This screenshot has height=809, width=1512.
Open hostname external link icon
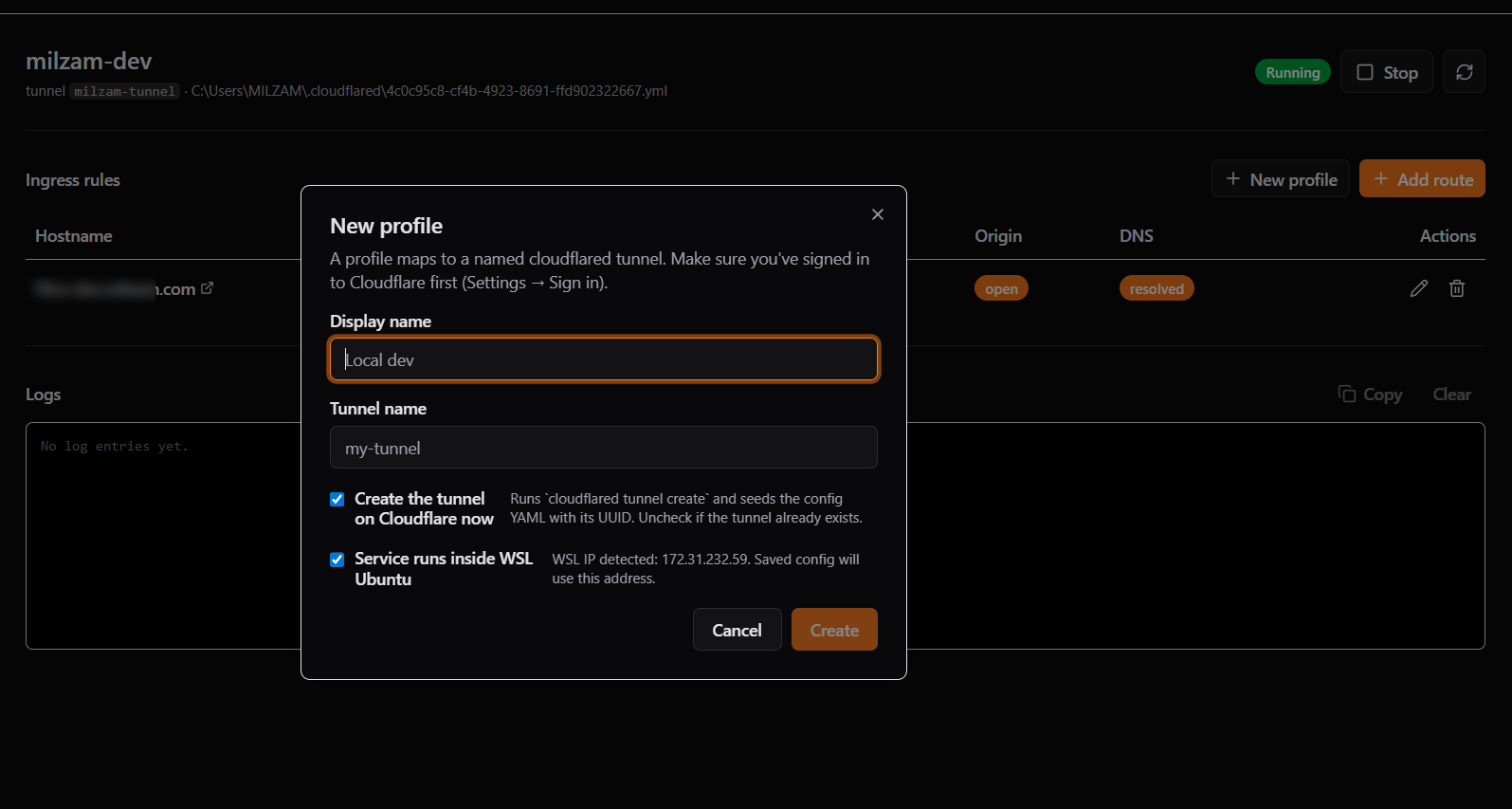208,288
